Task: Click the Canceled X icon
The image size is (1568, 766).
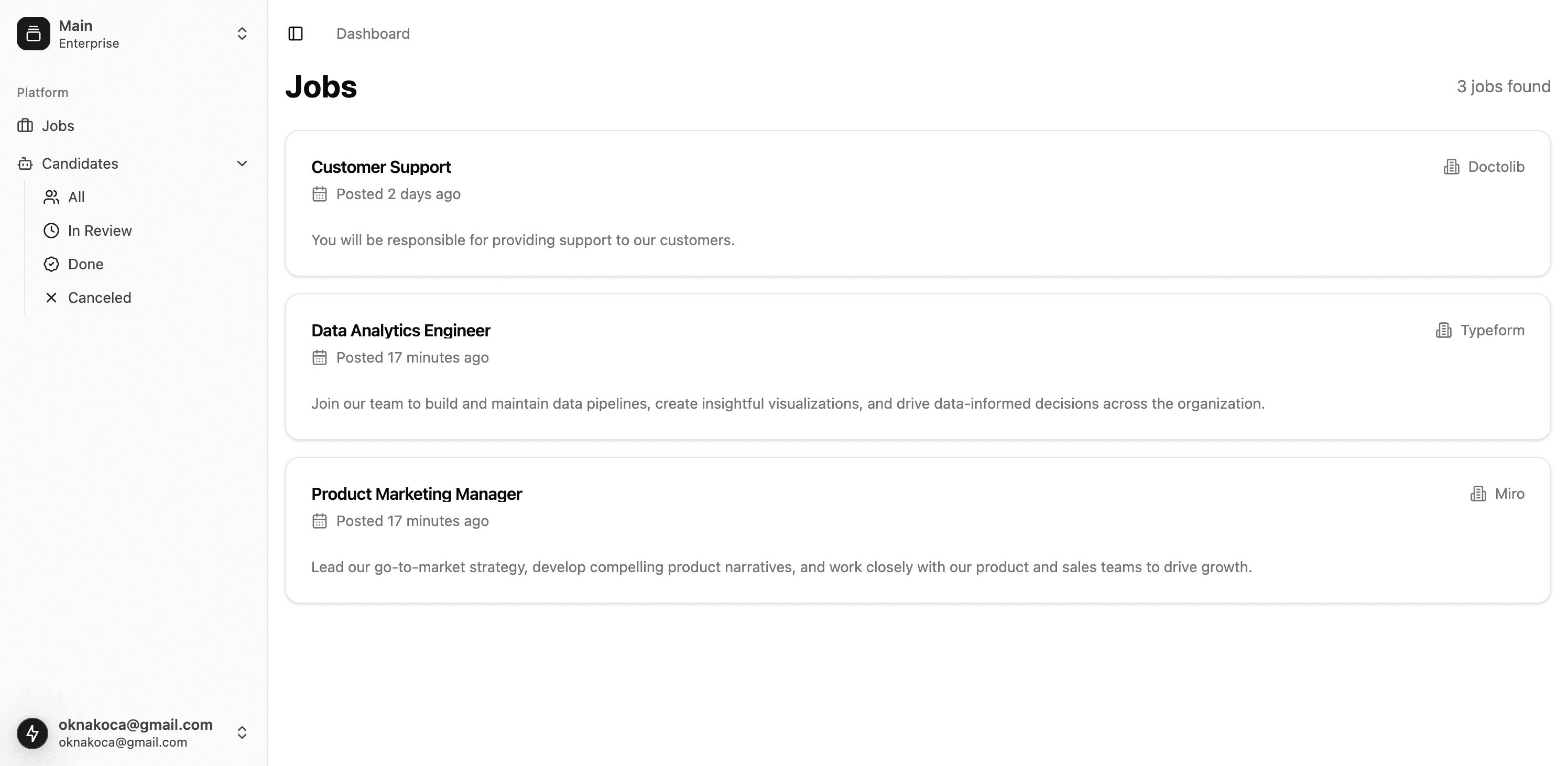Action: click(52, 298)
